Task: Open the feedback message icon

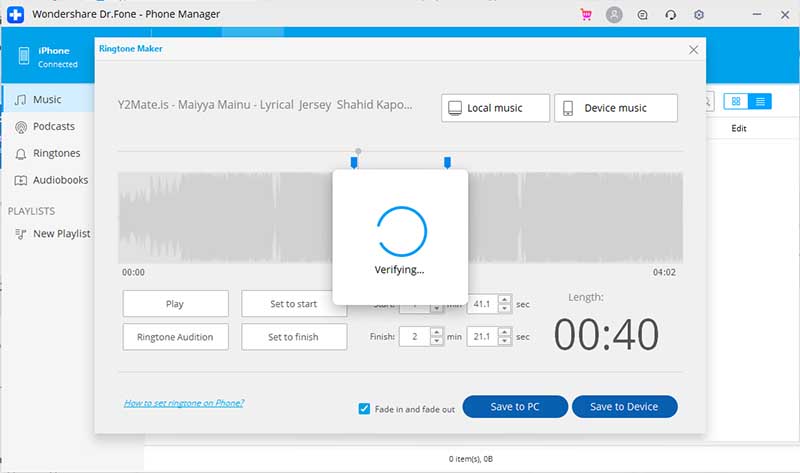Action: point(642,15)
